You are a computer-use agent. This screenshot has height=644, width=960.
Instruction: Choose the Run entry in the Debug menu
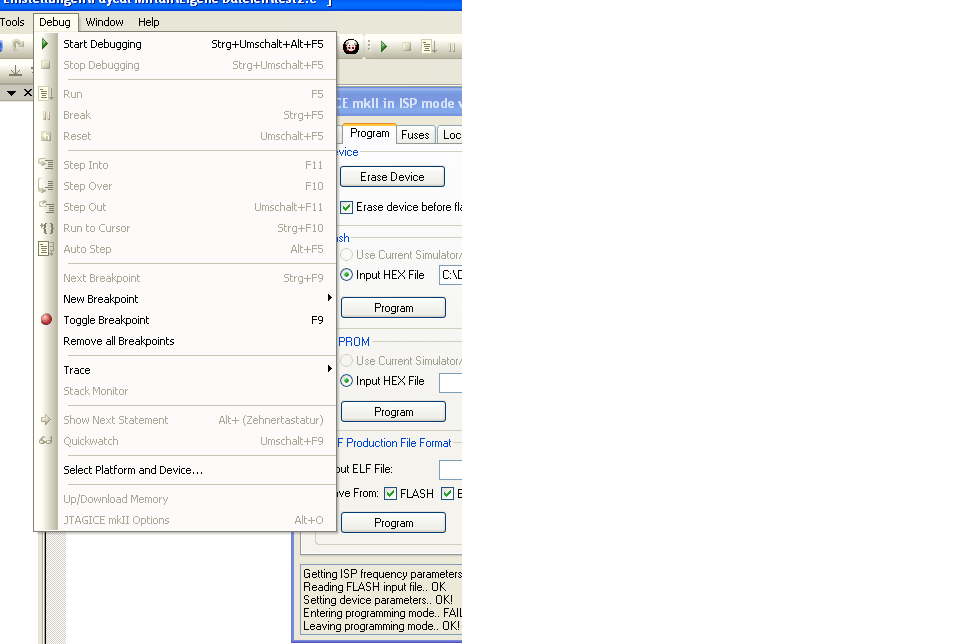pyautogui.click(x=185, y=94)
